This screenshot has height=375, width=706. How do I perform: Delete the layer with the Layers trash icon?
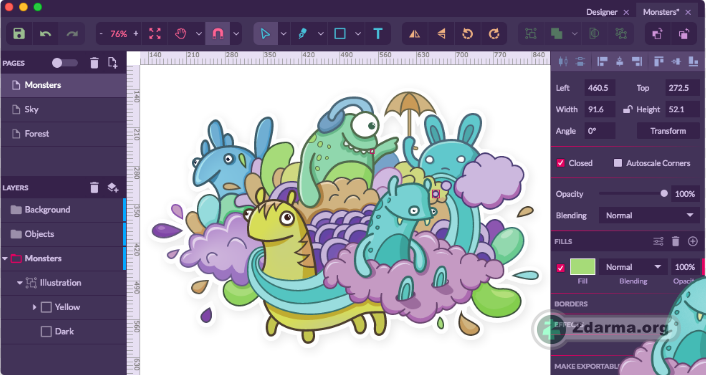[x=94, y=187]
